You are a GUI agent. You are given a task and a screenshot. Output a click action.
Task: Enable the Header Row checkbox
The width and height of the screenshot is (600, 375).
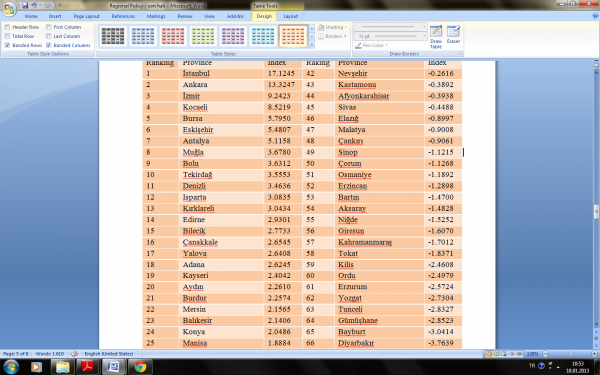click(x=7, y=27)
